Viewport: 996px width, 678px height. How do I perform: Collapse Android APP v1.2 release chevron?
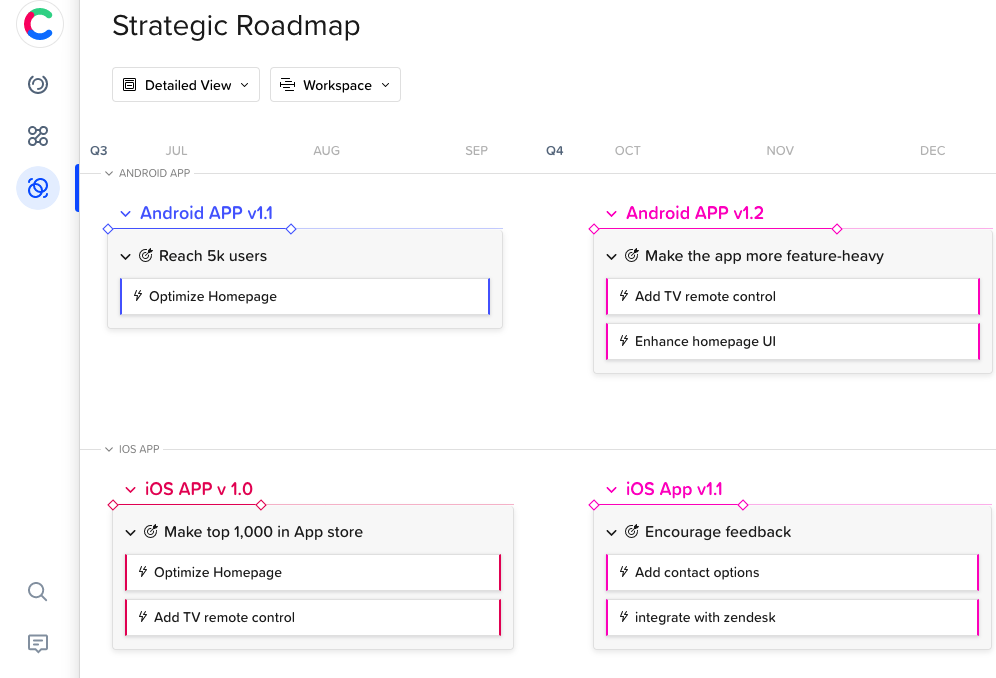point(612,214)
